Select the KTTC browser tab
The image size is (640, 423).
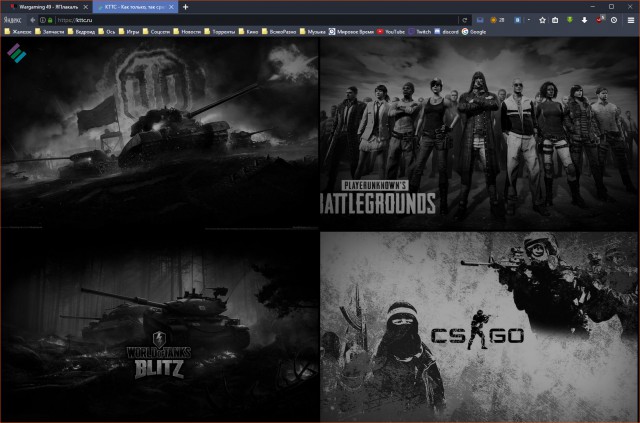[x=135, y=7]
